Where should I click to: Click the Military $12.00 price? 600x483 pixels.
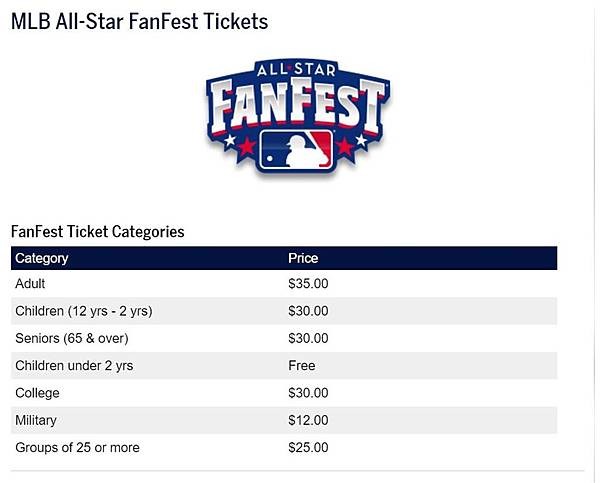point(308,420)
